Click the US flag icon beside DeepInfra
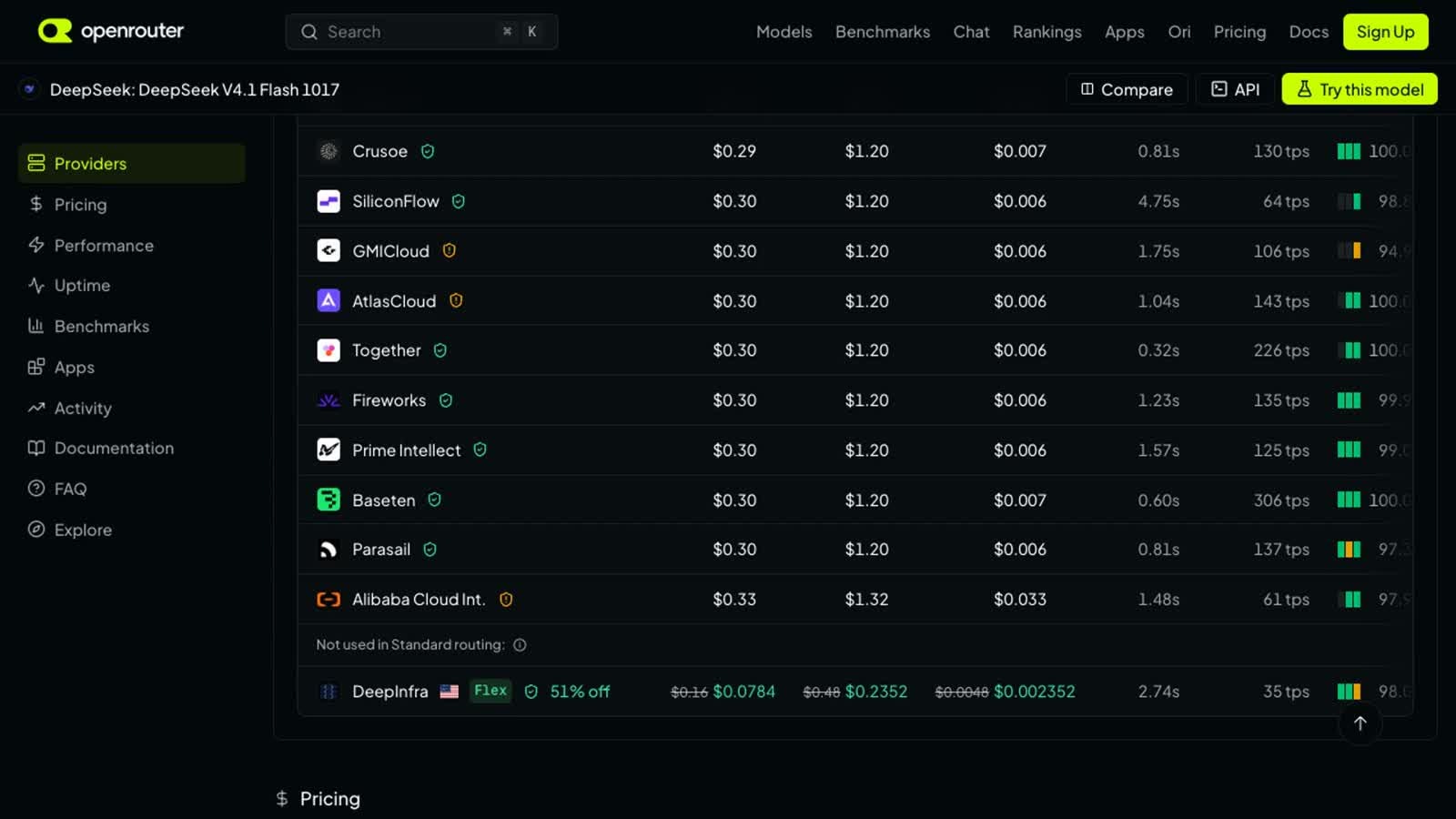The width and height of the screenshot is (1456, 819). [450, 692]
